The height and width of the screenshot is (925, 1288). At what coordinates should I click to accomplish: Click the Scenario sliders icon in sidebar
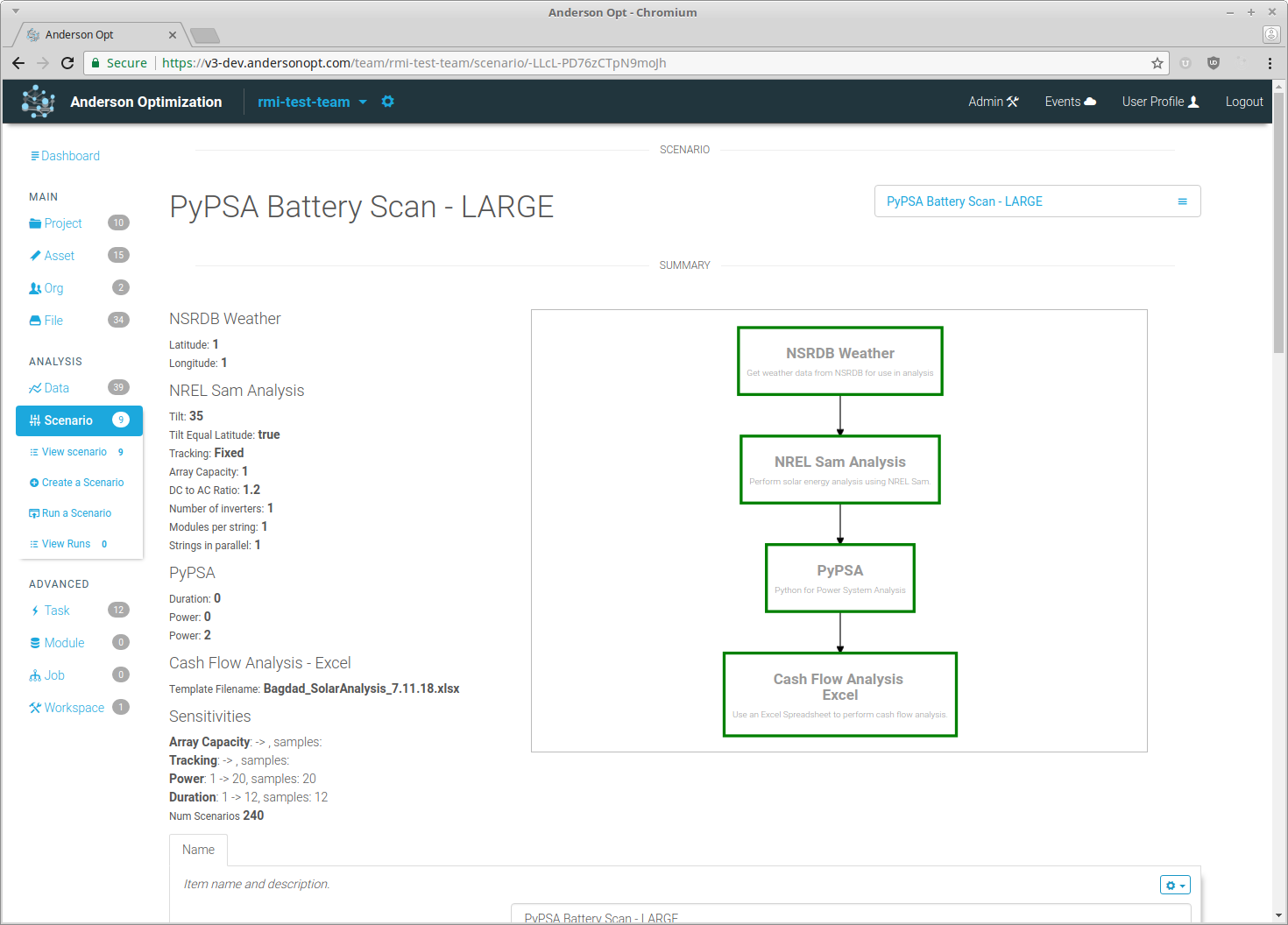pyautogui.click(x=35, y=420)
